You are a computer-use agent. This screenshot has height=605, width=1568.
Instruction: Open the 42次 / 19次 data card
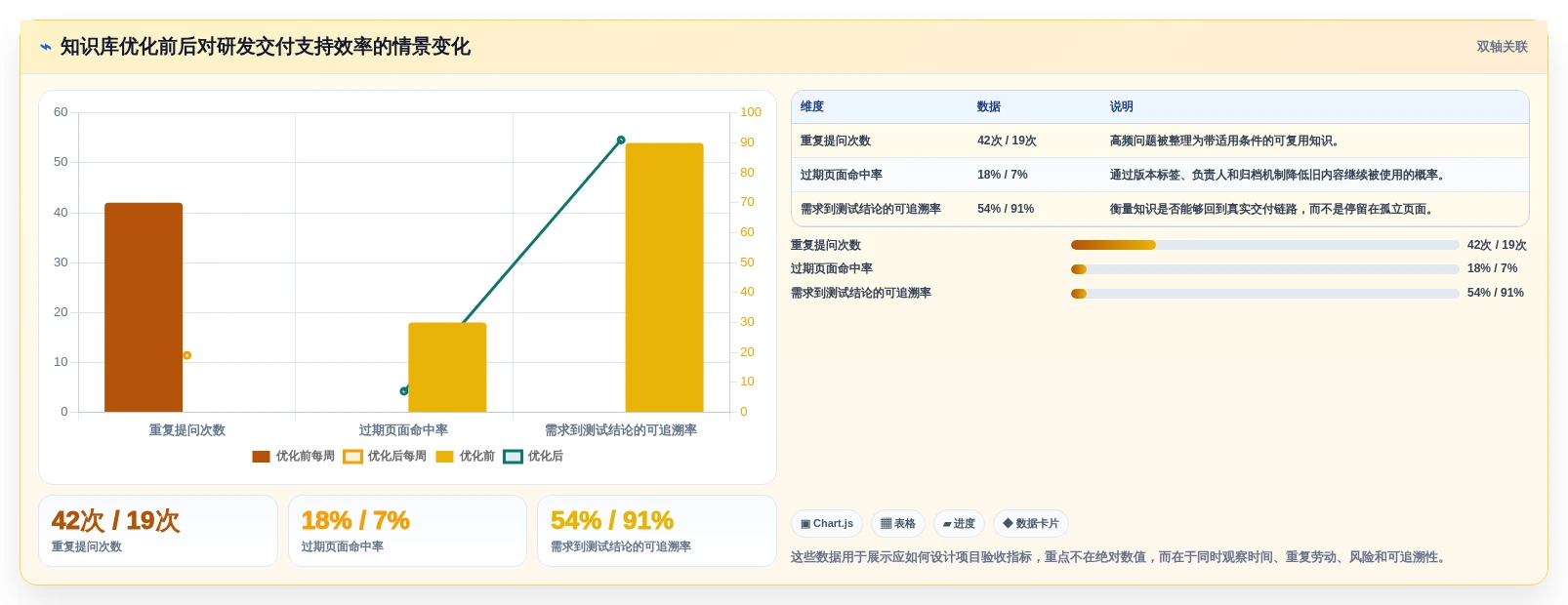click(158, 531)
